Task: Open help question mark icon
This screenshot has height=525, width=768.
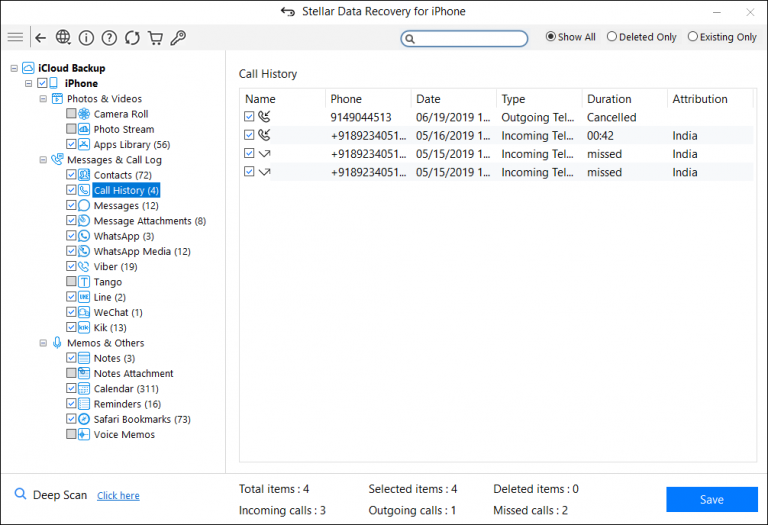Action: click(x=109, y=38)
